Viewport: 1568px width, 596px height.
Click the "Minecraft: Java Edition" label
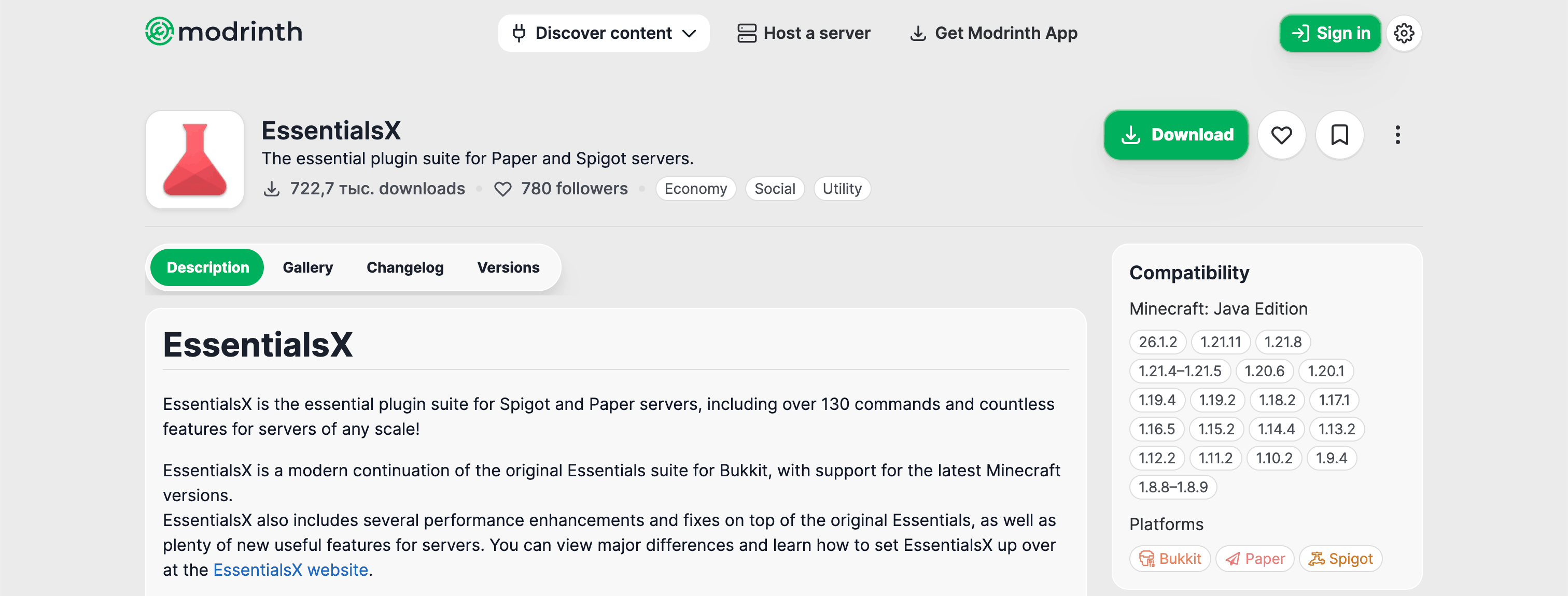point(1218,308)
